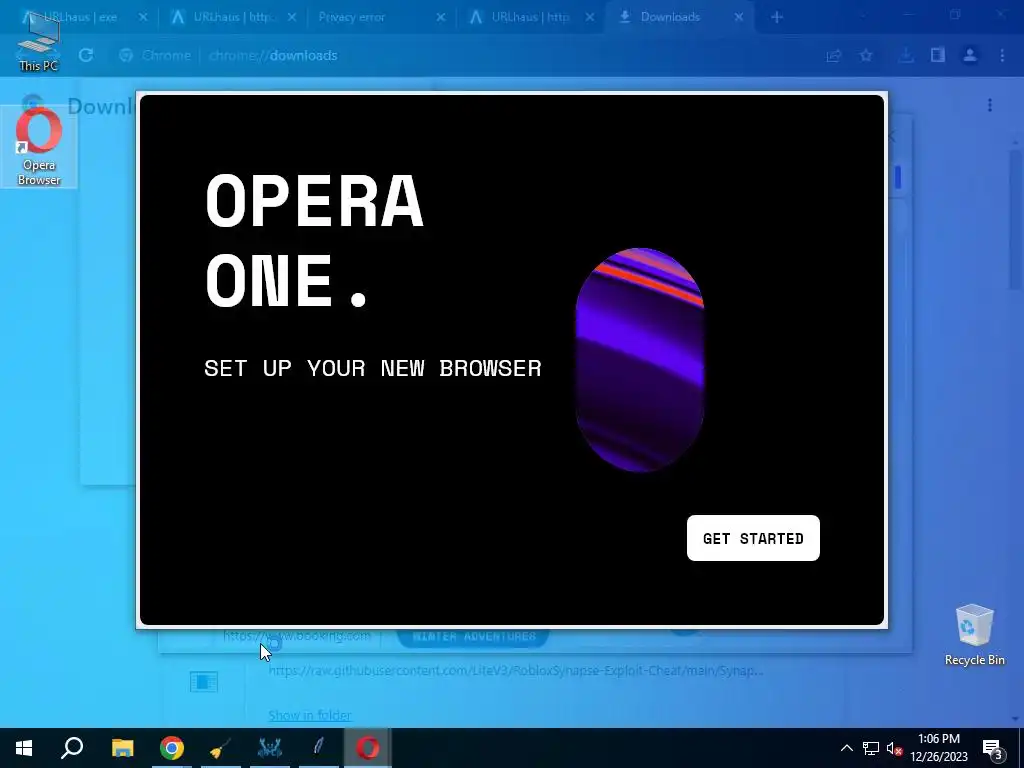
Task: Select the Recycle Bin desktop icon
Action: pyautogui.click(x=974, y=635)
